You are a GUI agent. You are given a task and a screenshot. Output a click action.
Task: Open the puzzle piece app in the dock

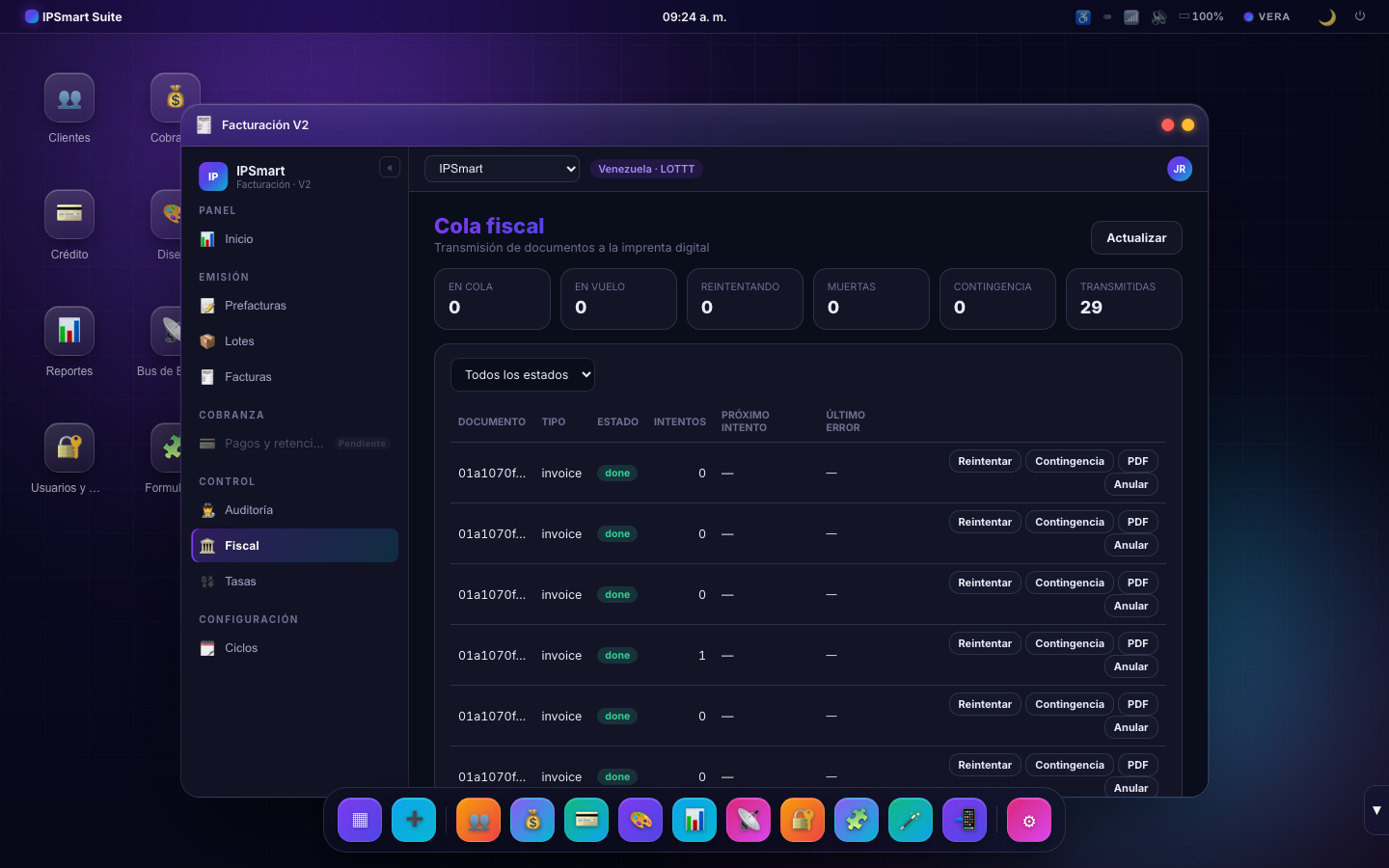pos(857,820)
